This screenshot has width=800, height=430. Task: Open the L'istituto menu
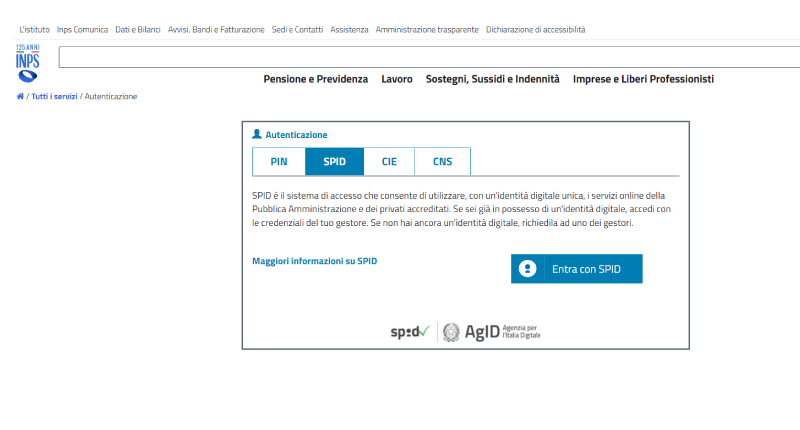pos(34,30)
